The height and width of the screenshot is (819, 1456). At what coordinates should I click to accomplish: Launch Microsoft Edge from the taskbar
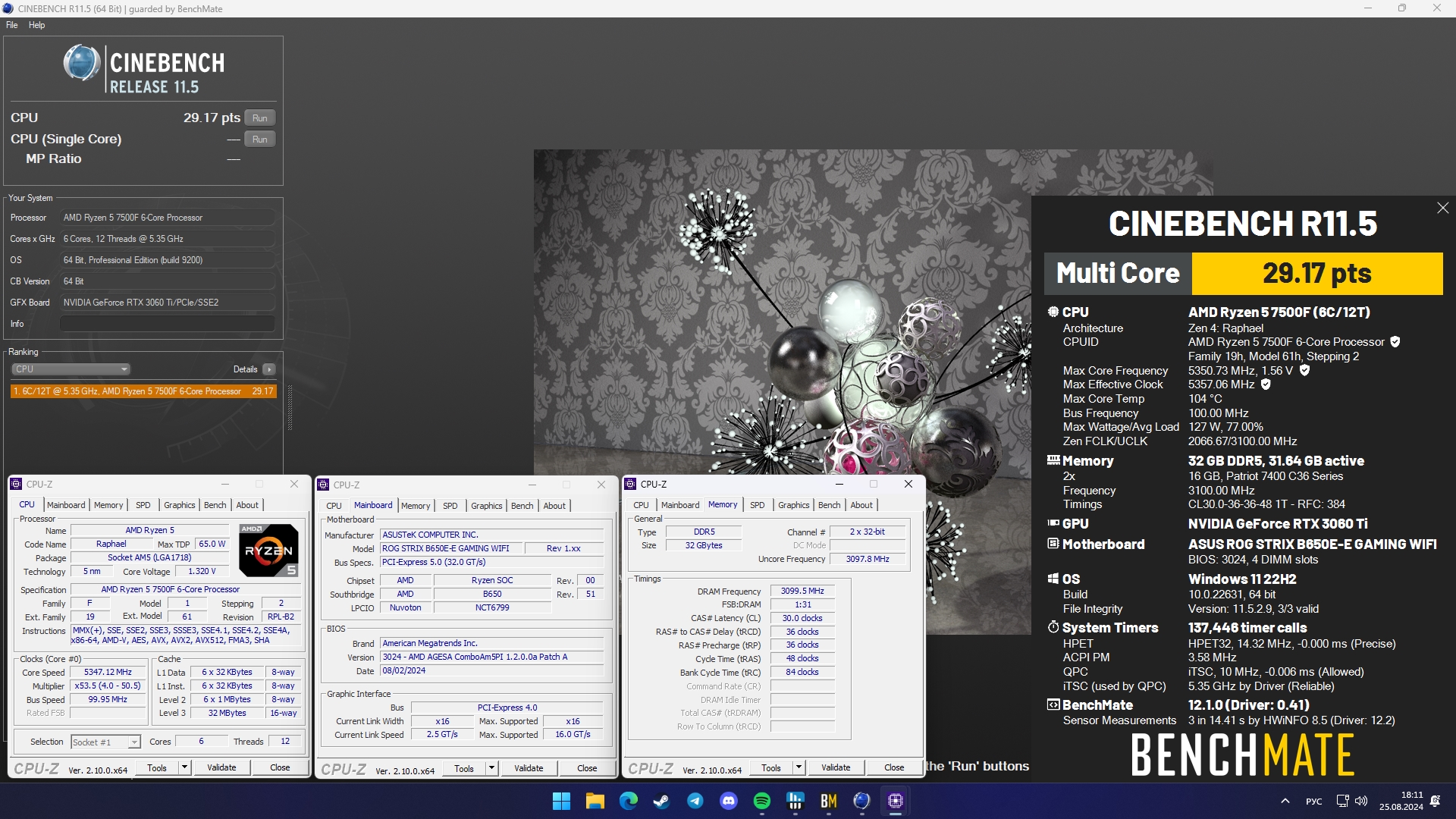coord(628,801)
